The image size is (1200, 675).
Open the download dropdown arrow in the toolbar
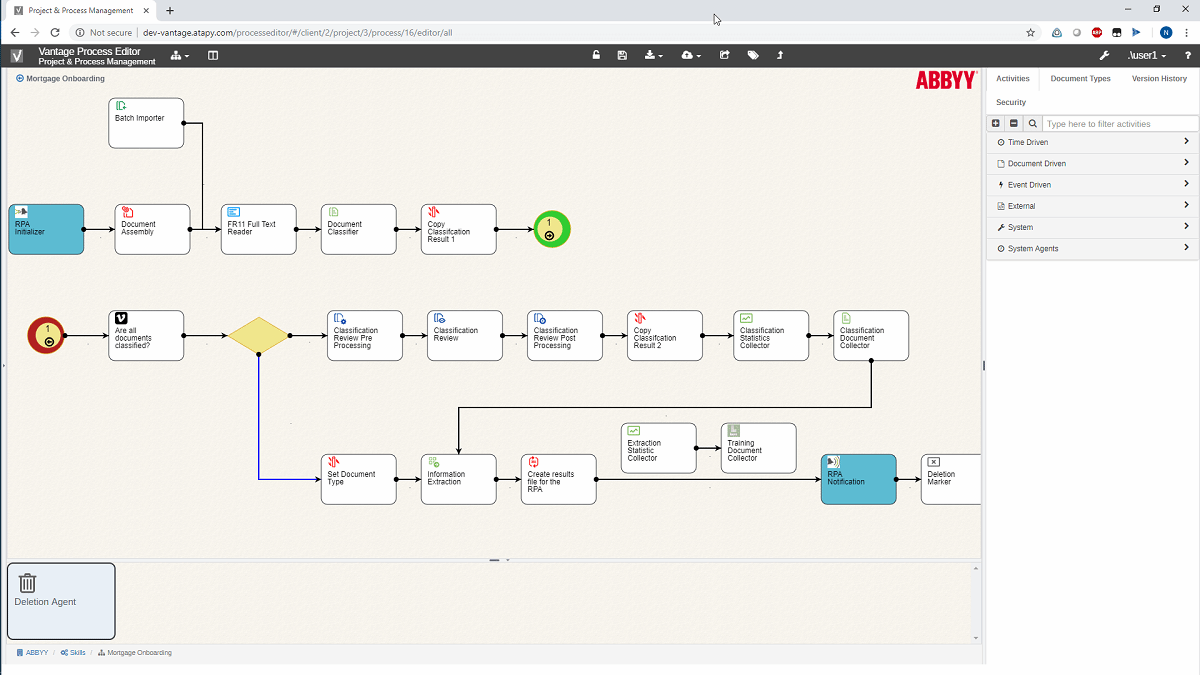(663, 55)
